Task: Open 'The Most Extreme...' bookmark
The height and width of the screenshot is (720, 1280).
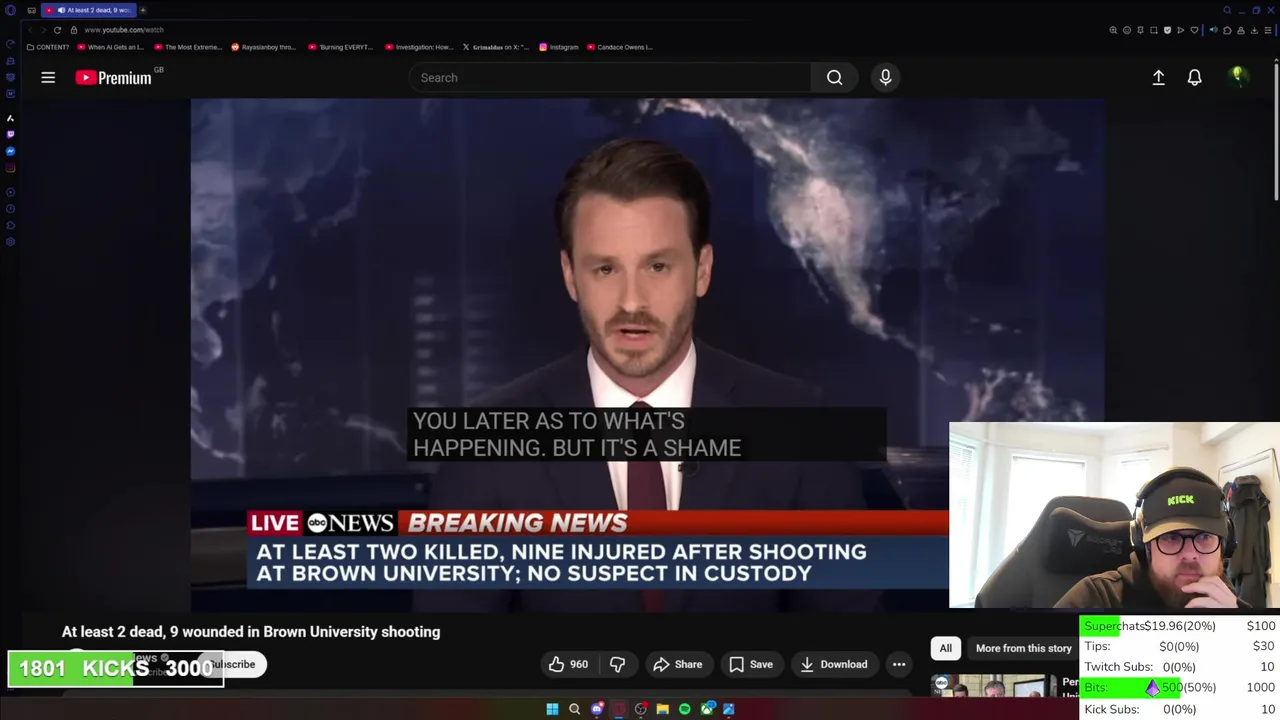Action: pos(189,47)
